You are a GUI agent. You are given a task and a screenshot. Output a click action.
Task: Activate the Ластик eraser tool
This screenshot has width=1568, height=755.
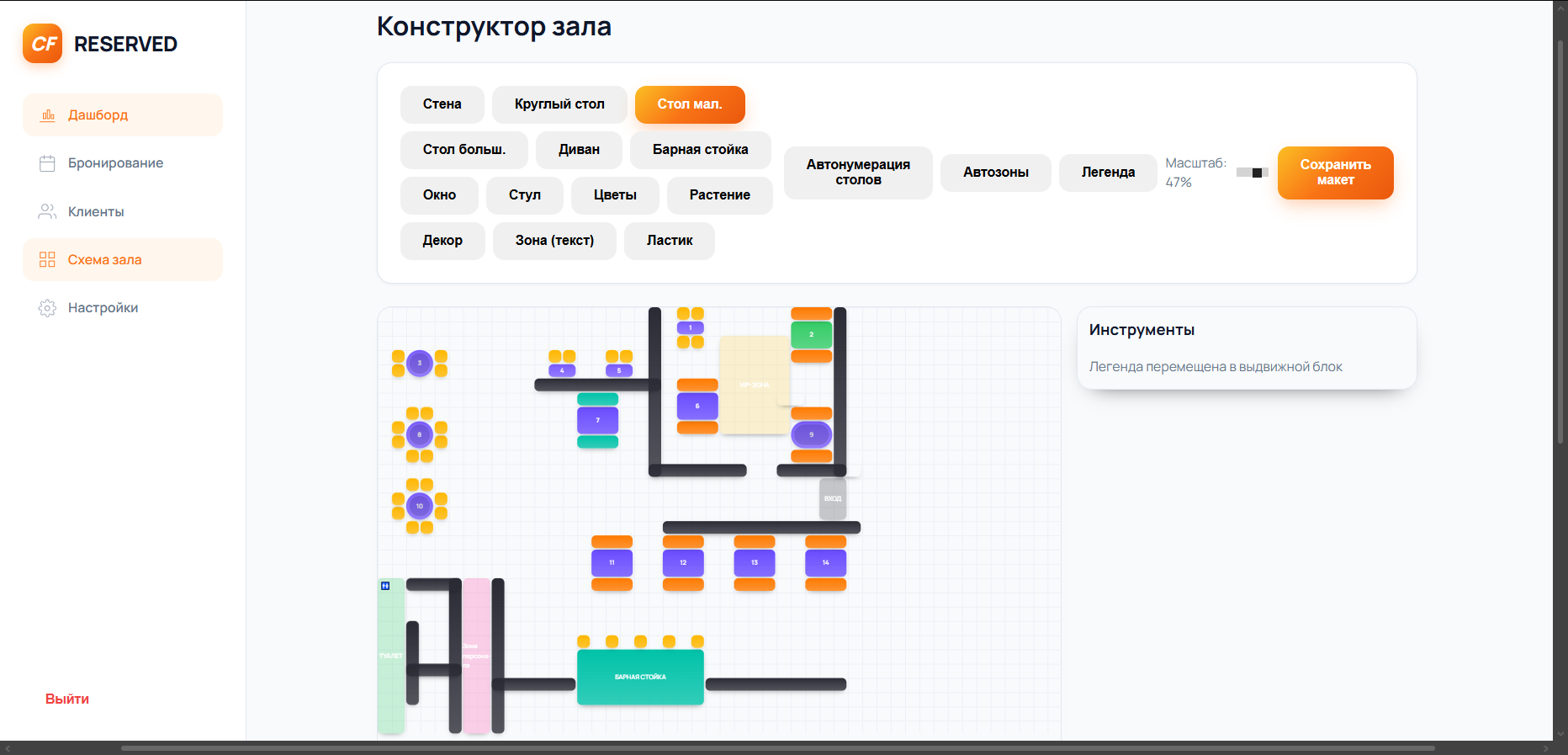670,241
